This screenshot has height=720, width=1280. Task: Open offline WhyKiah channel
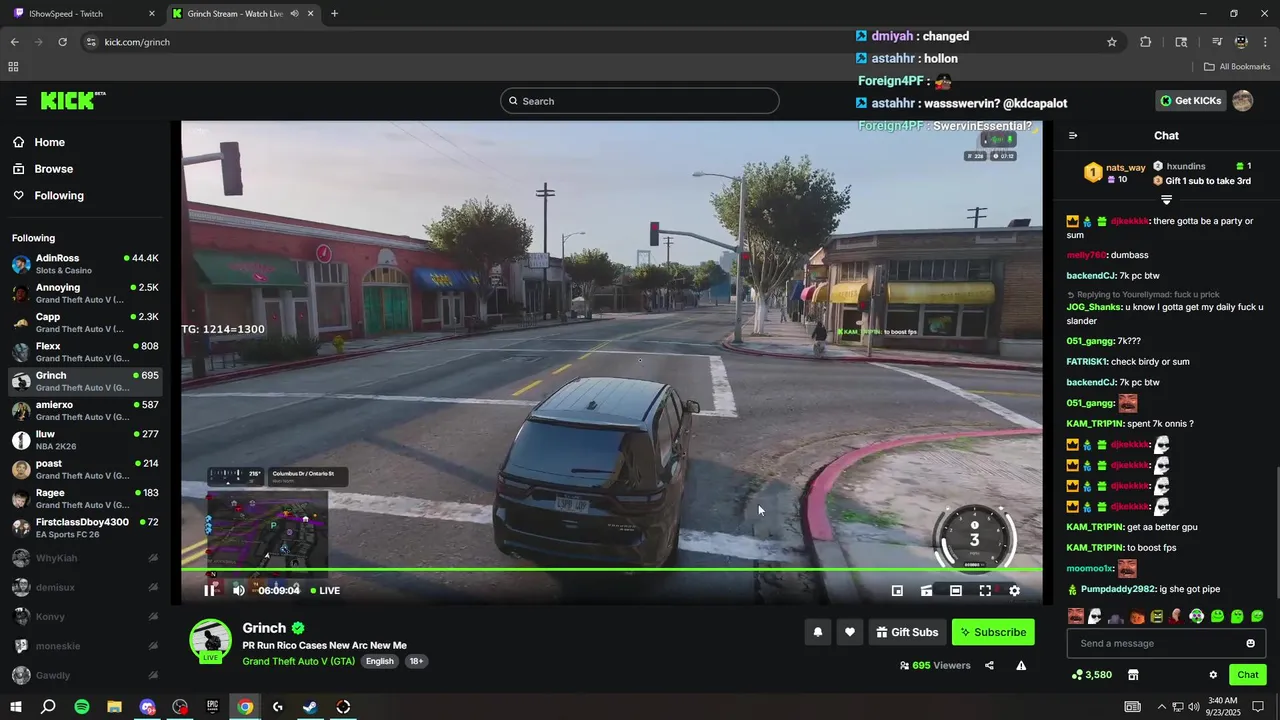(85, 558)
